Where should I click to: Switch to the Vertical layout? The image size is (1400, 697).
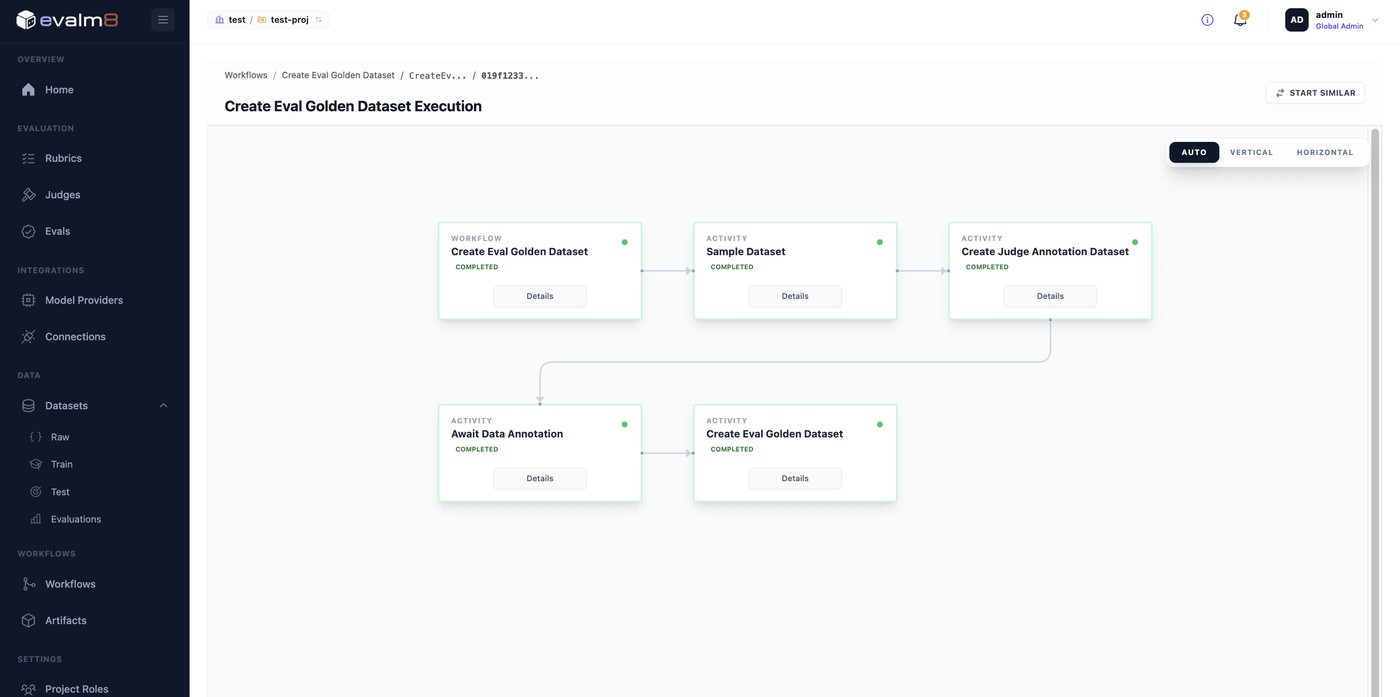click(x=1251, y=152)
